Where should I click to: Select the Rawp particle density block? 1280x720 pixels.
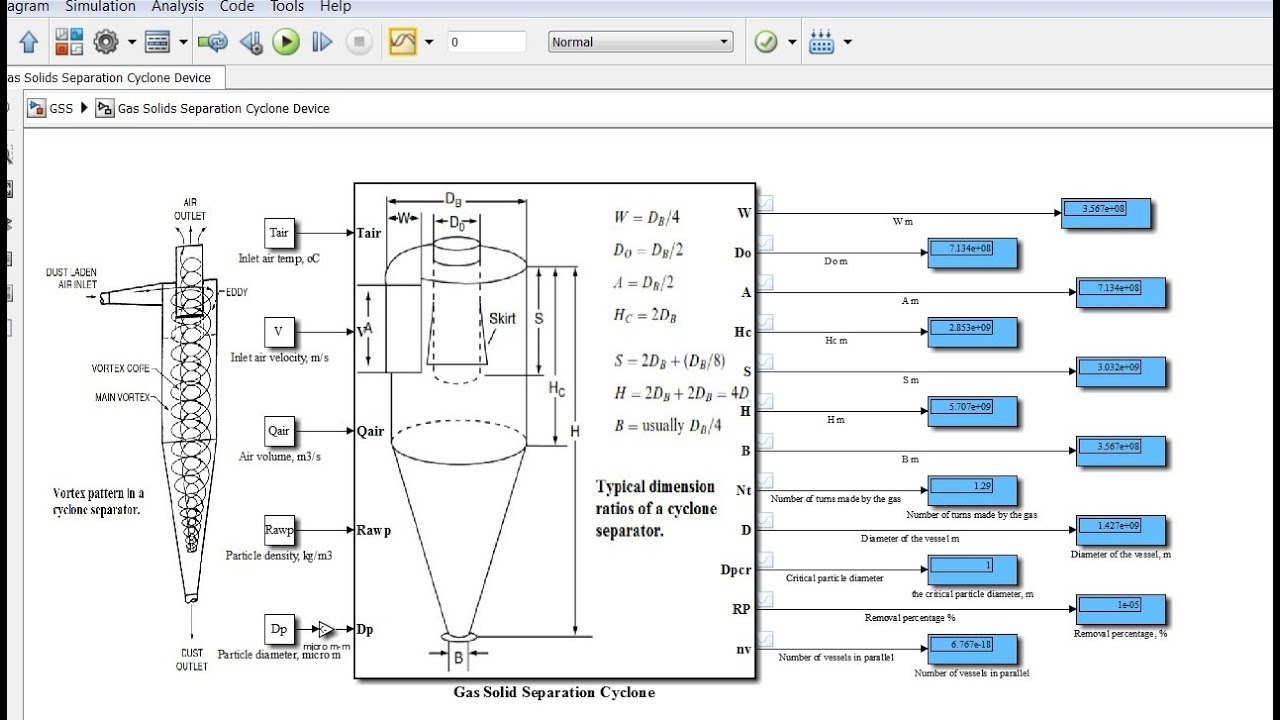coord(279,530)
